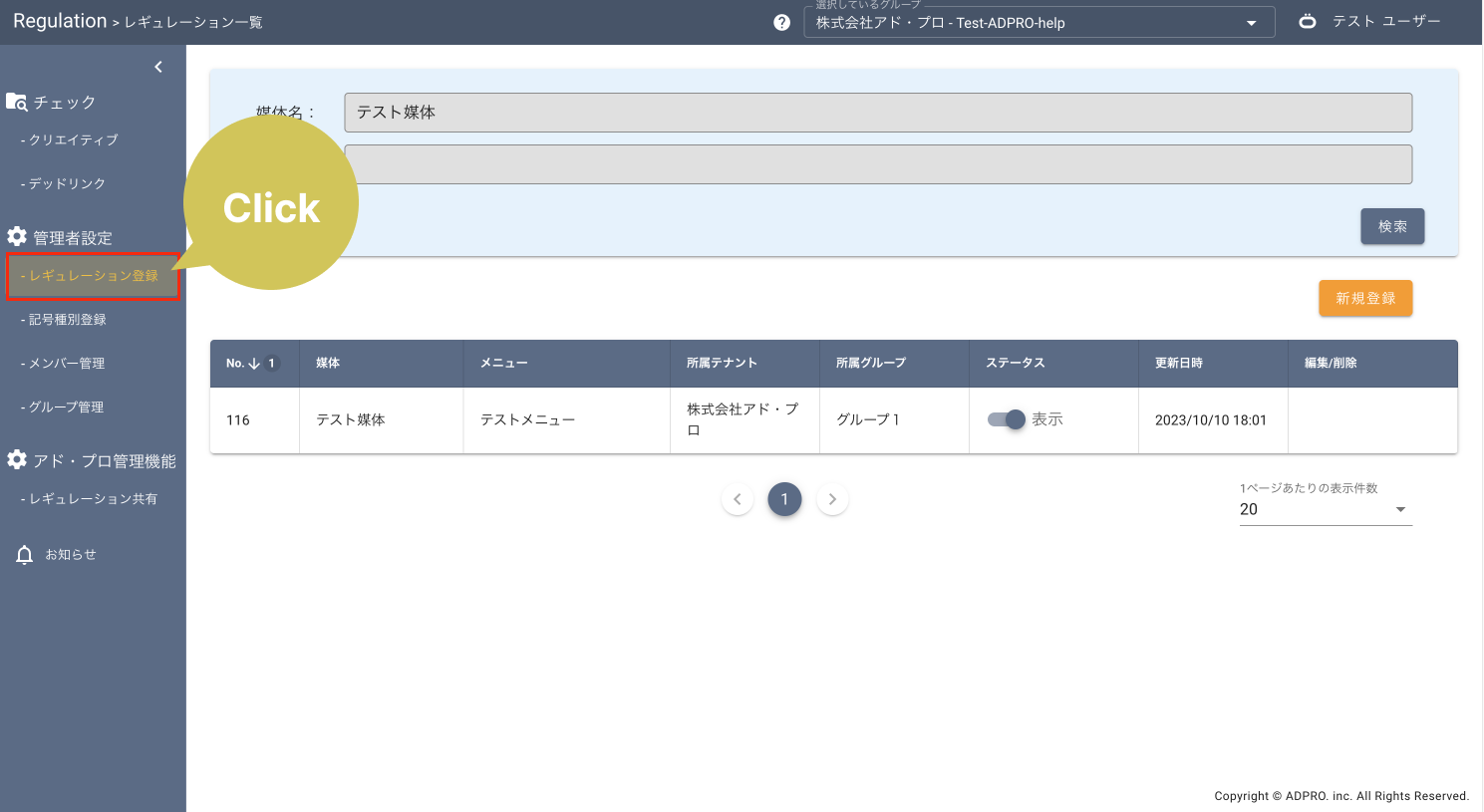Click the 媒体名 text input field
Viewport: 1484px width, 812px height.
877,112
